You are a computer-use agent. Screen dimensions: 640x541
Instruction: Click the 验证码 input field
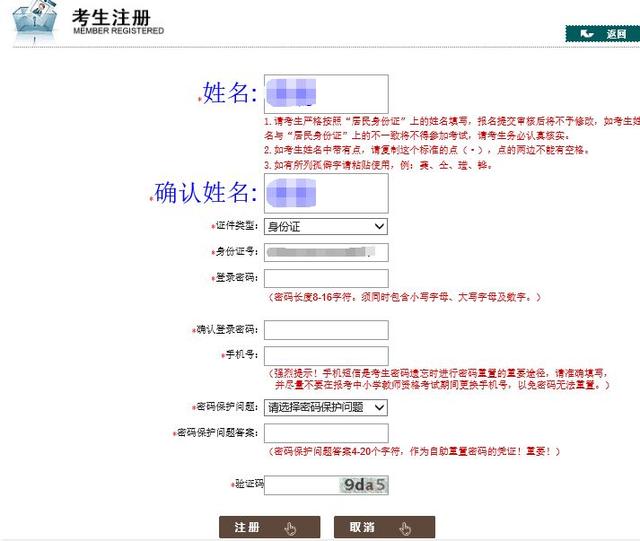pos(301,485)
